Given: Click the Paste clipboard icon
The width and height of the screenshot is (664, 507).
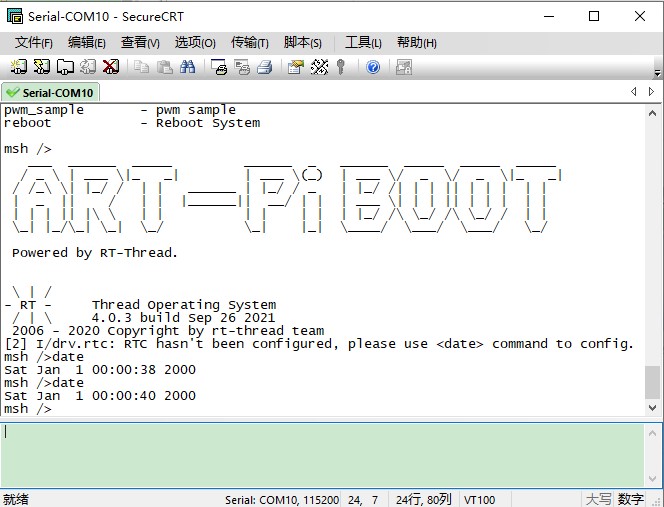Looking at the screenshot, I should coord(165,67).
